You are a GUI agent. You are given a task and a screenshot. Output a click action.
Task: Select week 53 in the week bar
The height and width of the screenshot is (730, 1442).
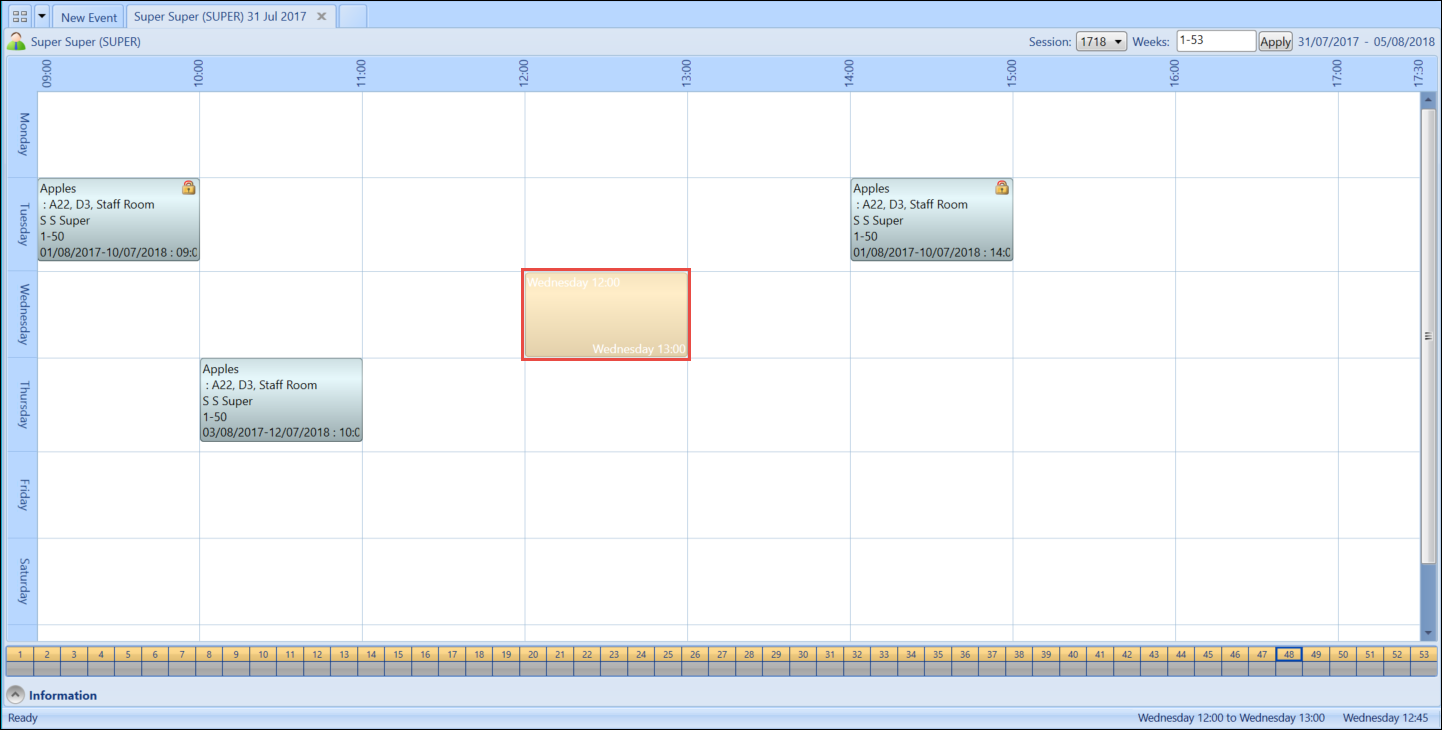pos(1424,655)
